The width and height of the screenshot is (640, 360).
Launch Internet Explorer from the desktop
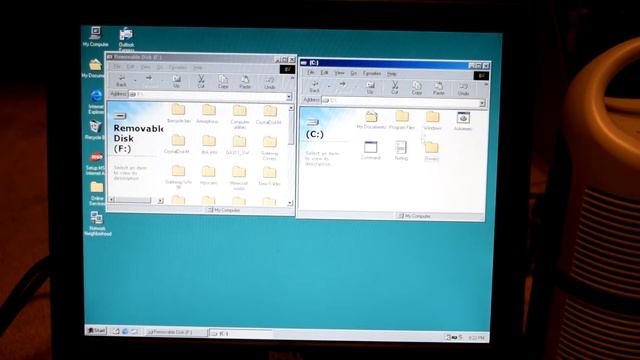[96, 102]
